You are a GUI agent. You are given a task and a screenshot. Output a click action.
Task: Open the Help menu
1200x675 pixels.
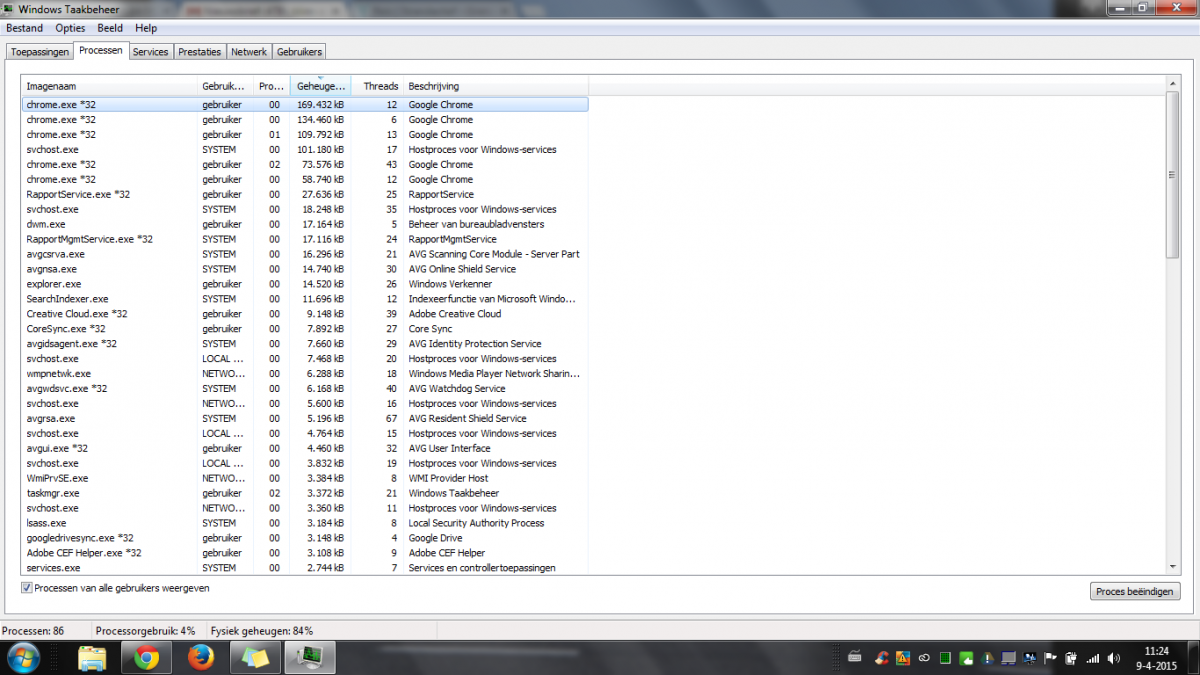pos(146,28)
